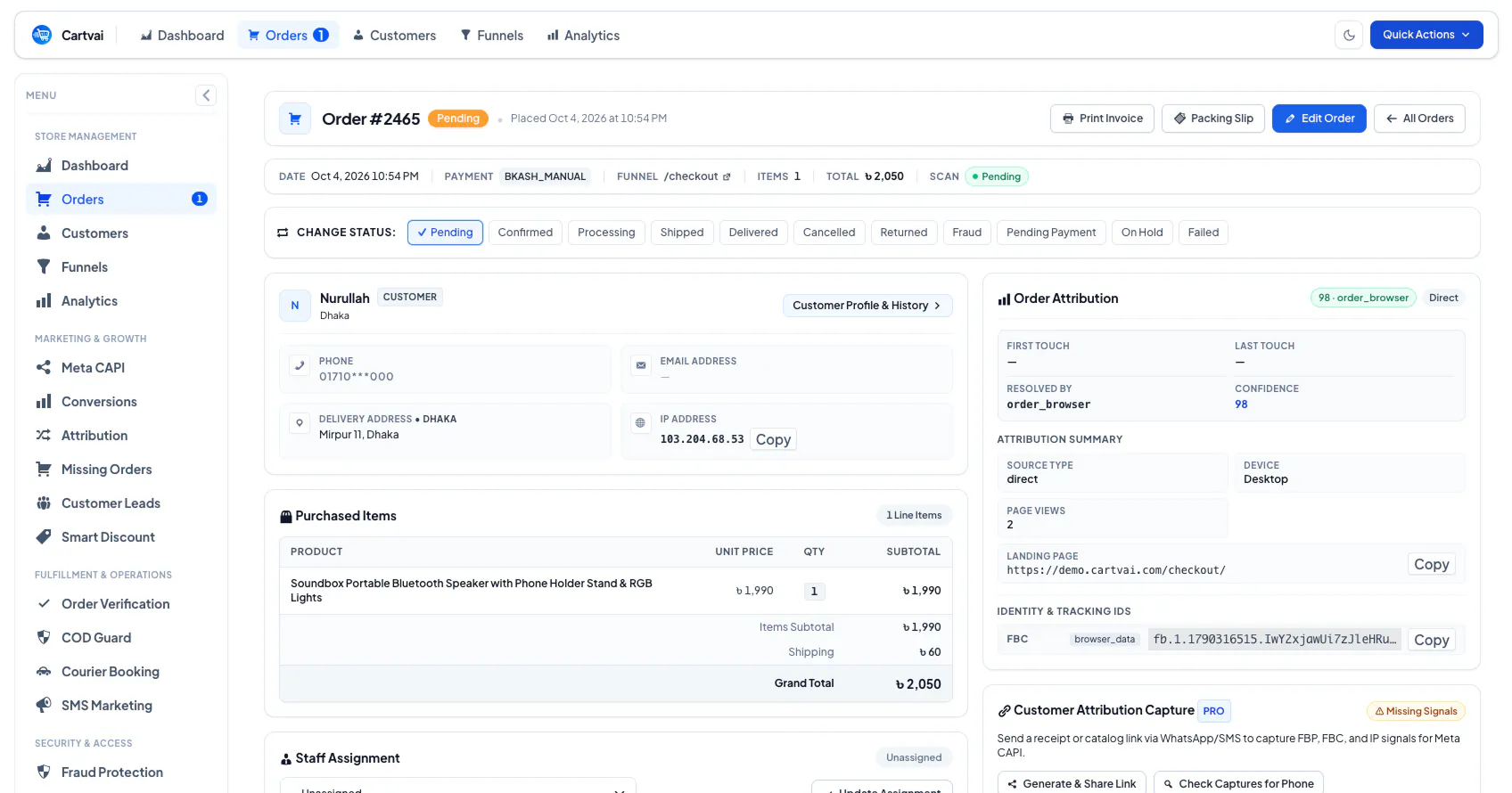Screen dimensions: 1512x793
Task: Open Fraud Protection in the sidebar
Action: (x=121, y=773)
